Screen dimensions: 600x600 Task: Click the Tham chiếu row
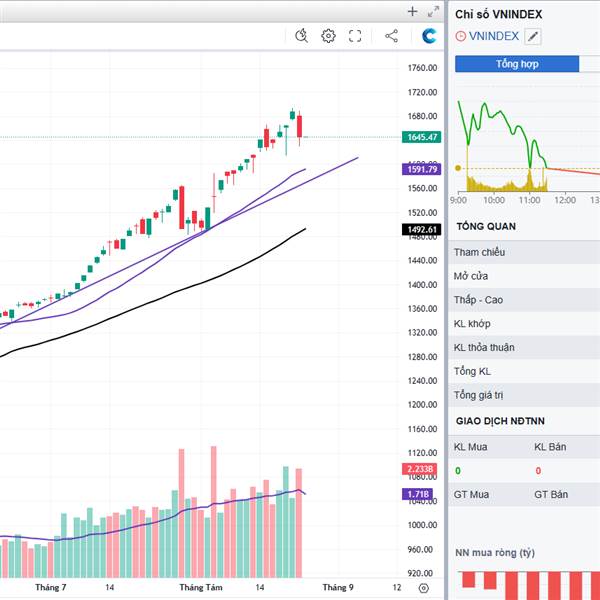pyautogui.click(x=524, y=252)
